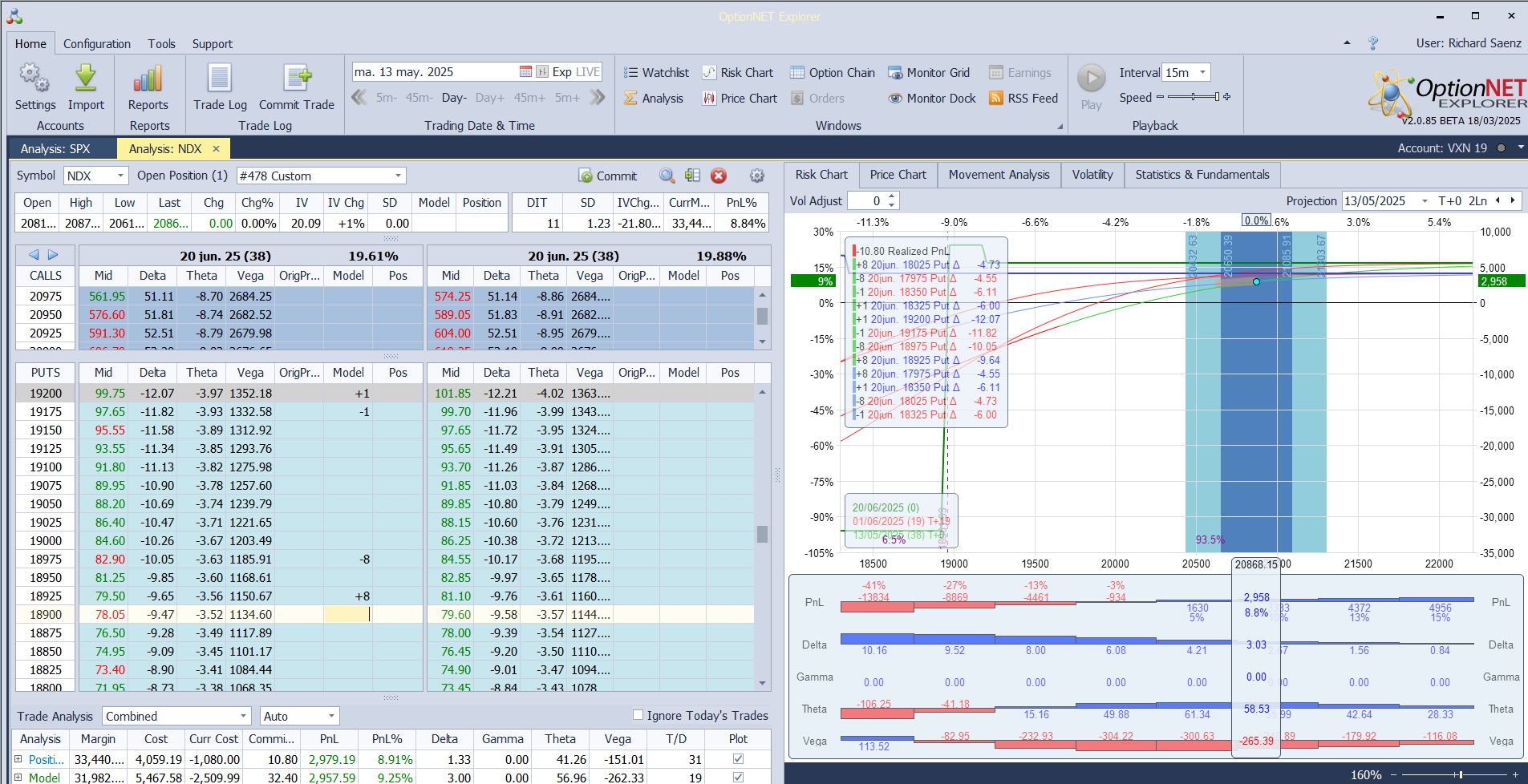Open the Interval 15m dropdown
1528x784 pixels.
pyautogui.click(x=1202, y=72)
